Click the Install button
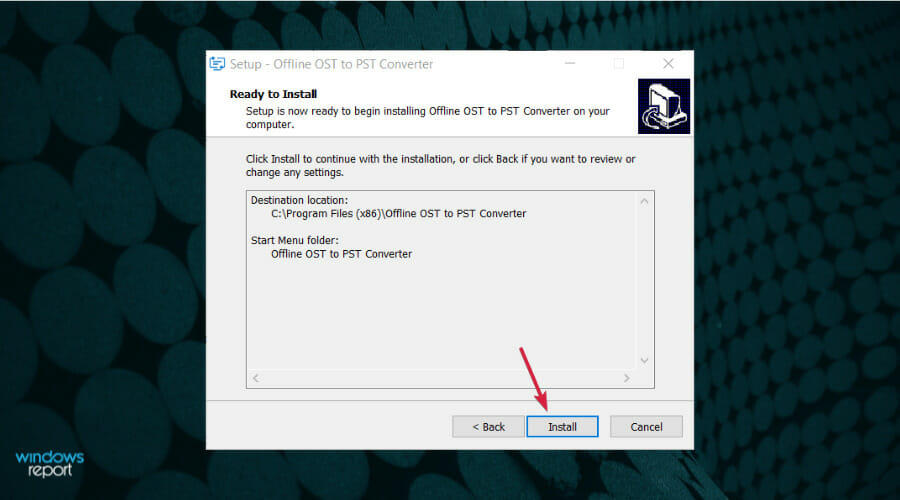900x500 pixels. 562,427
